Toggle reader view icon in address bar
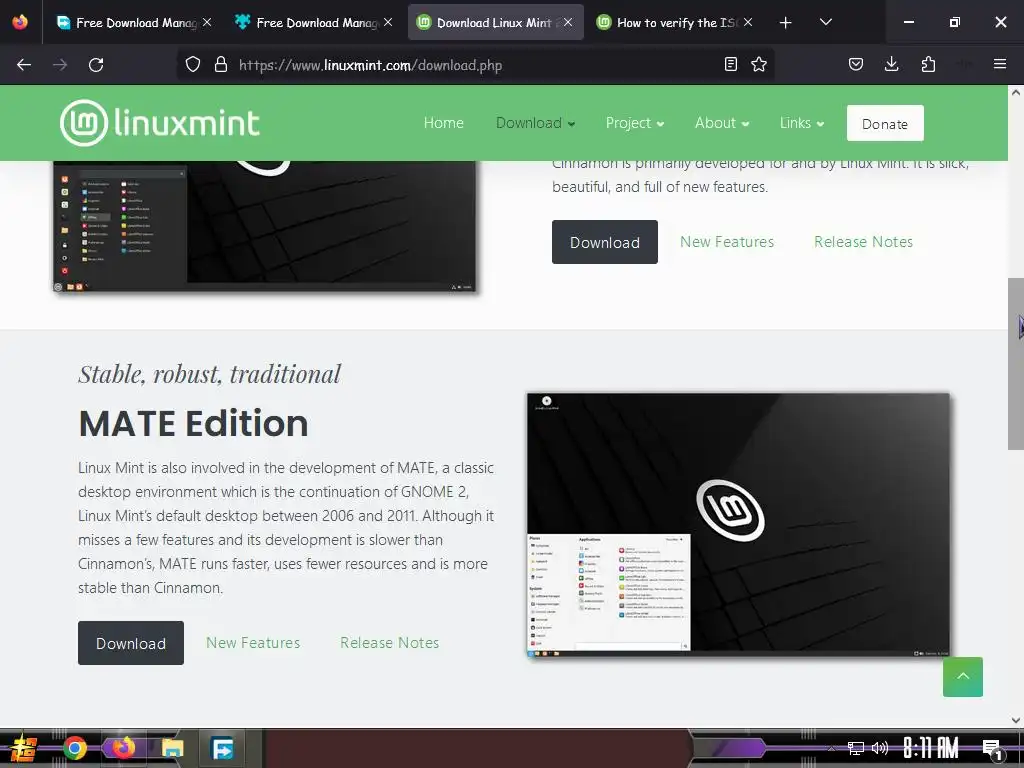Image resolution: width=1024 pixels, height=768 pixels. tap(731, 64)
